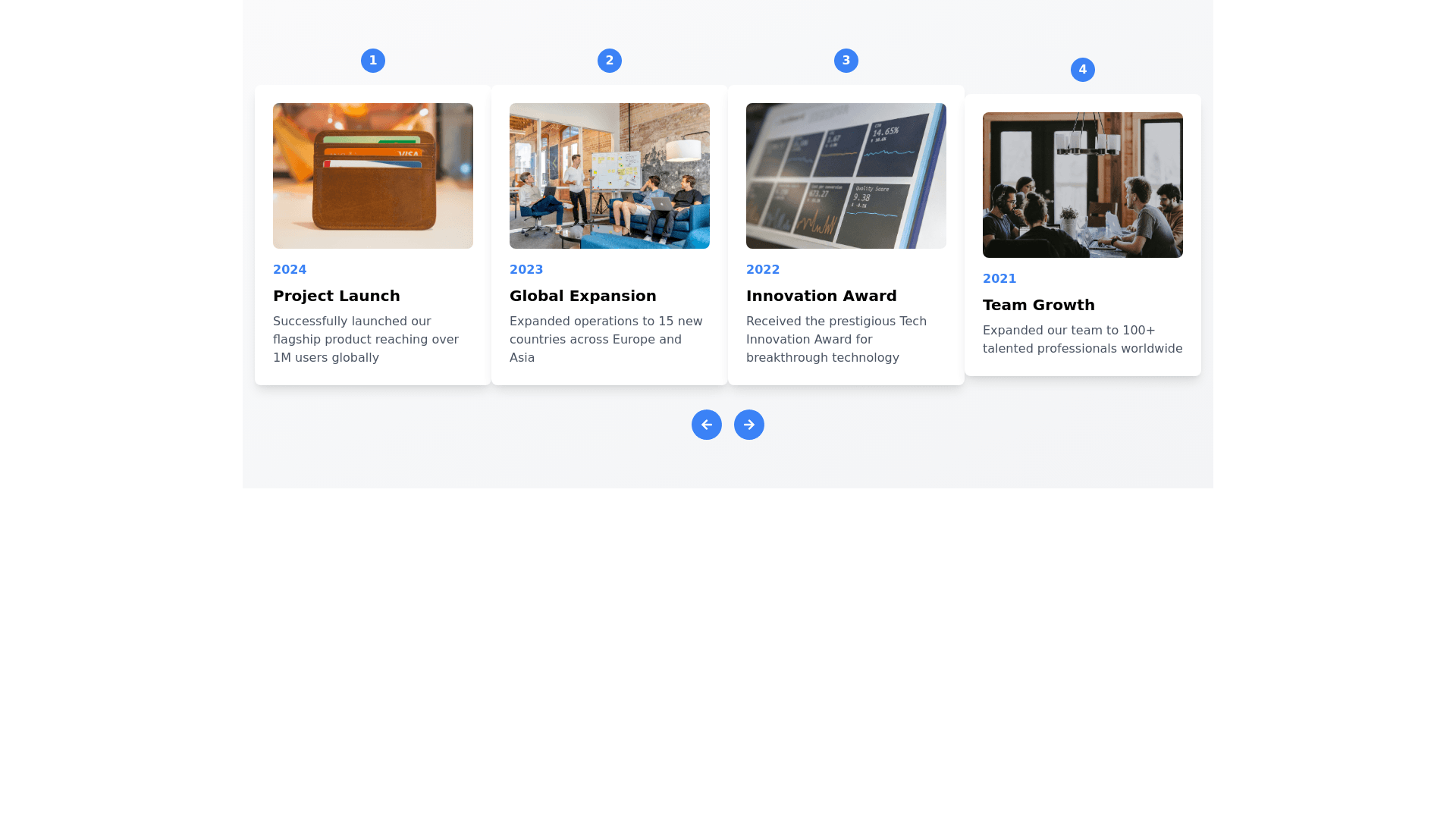Select timeline marker number 2
The image size is (1456, 819).
tap(609, 61)
